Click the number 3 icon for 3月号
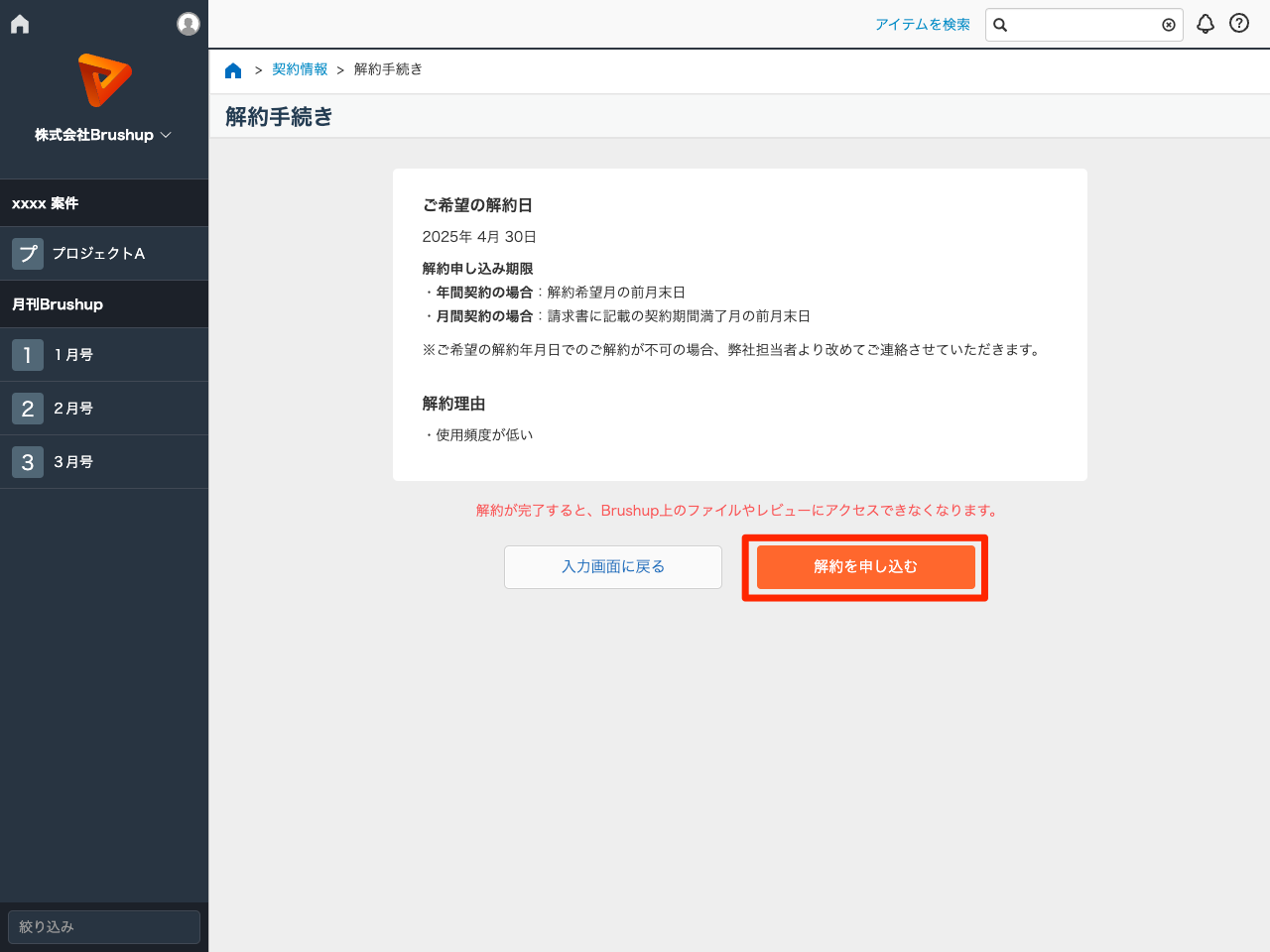The height and width of the screenshot is (952, 1270). (x=28, y=462)
